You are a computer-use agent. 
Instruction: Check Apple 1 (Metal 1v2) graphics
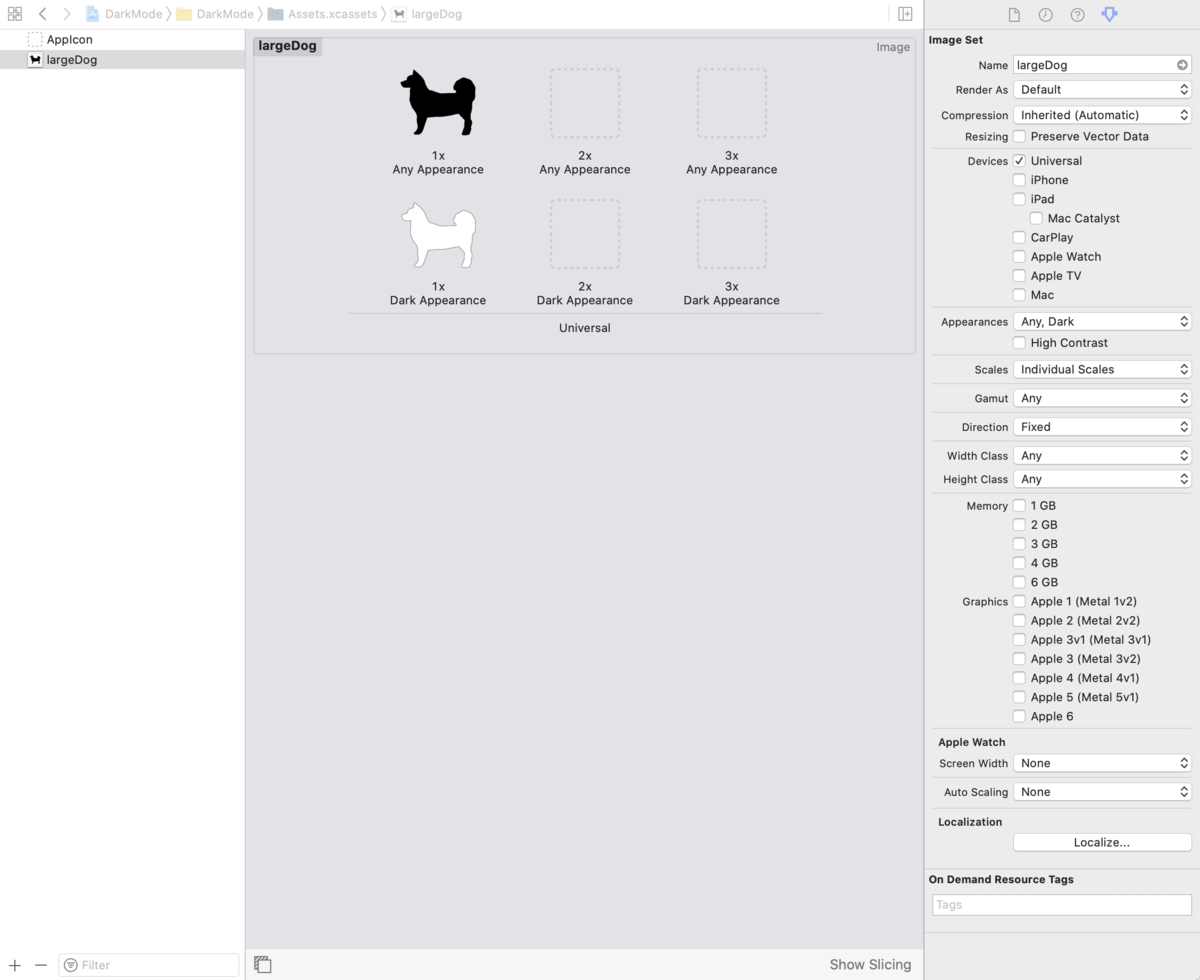coord(1019,601)
